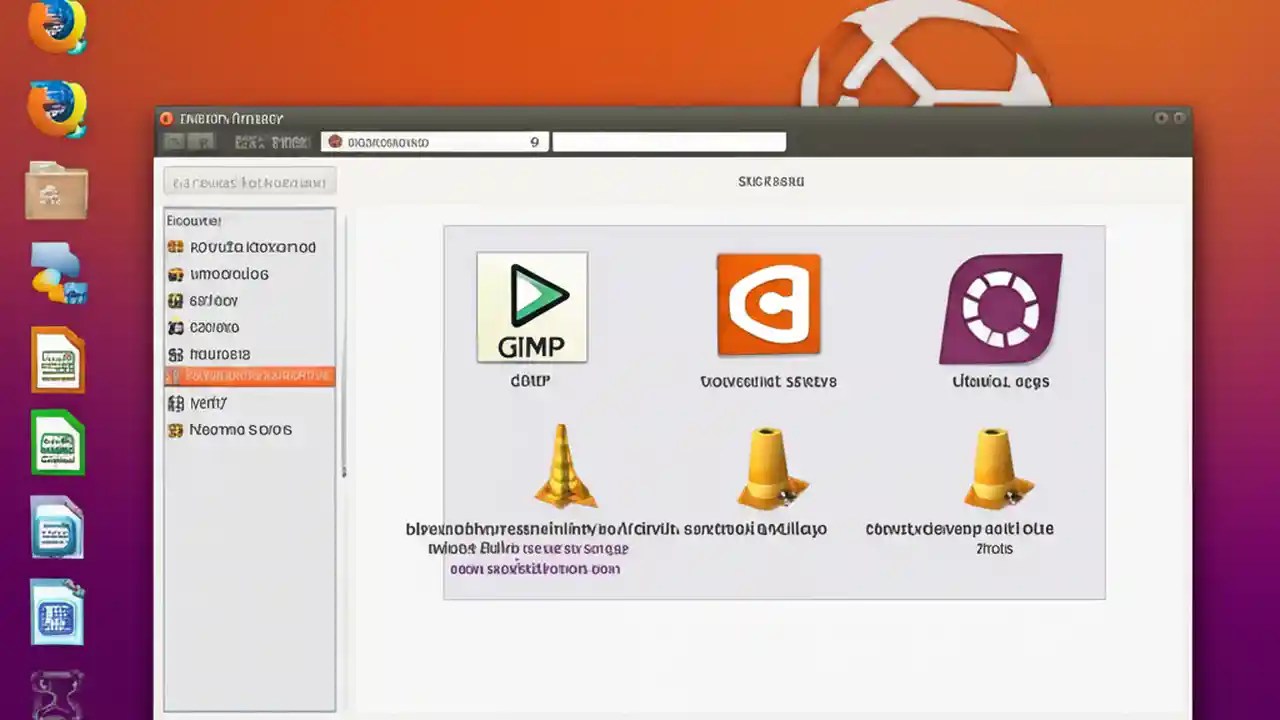Click inside the empty search input field

click(668, 141)
